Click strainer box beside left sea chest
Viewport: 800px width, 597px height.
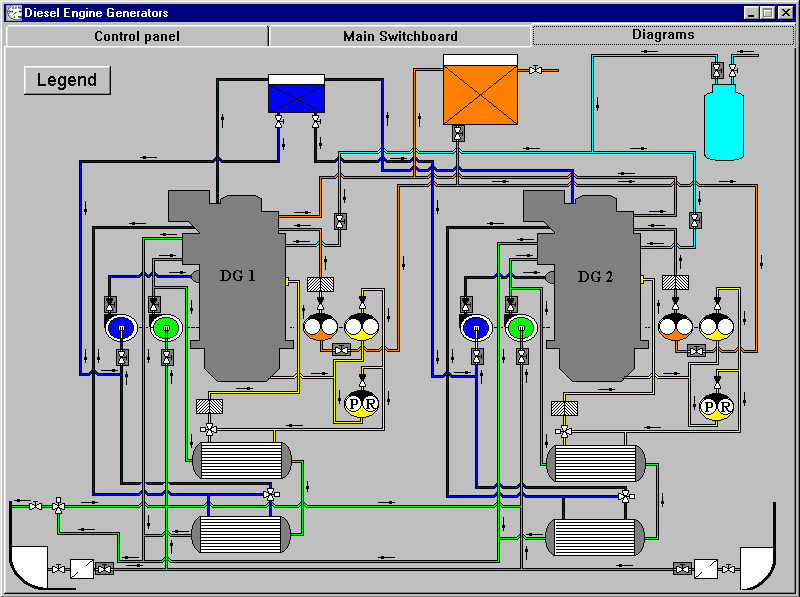click(82, 568)
